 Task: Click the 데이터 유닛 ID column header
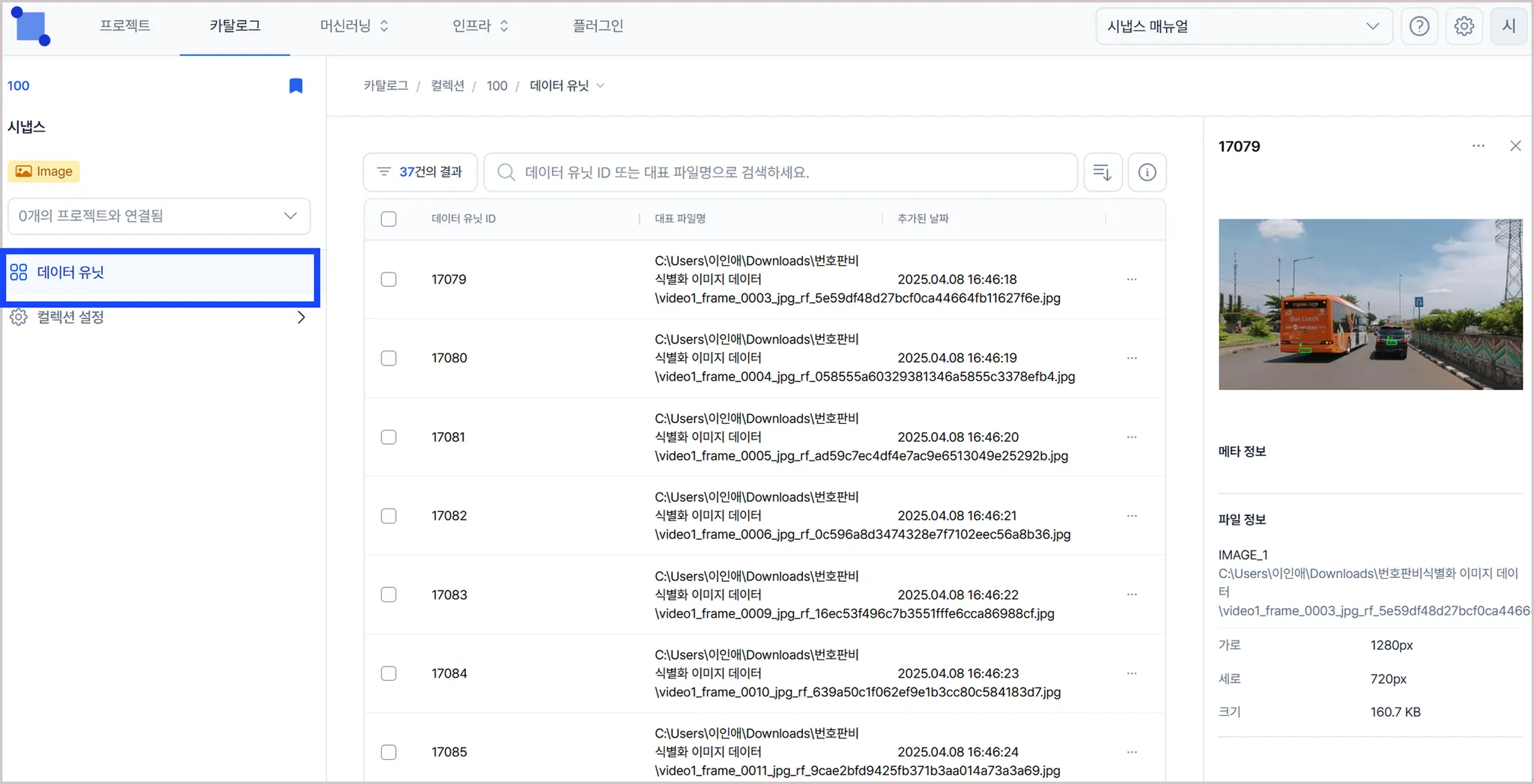(464, 219)
